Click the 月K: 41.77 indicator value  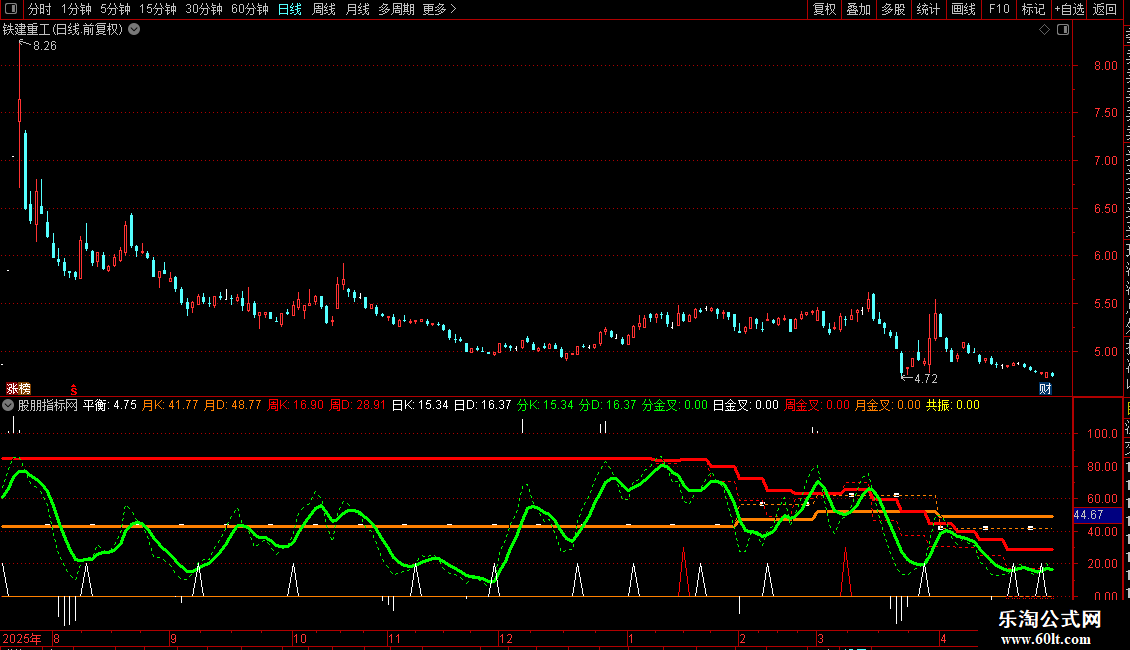click(170, 405)
